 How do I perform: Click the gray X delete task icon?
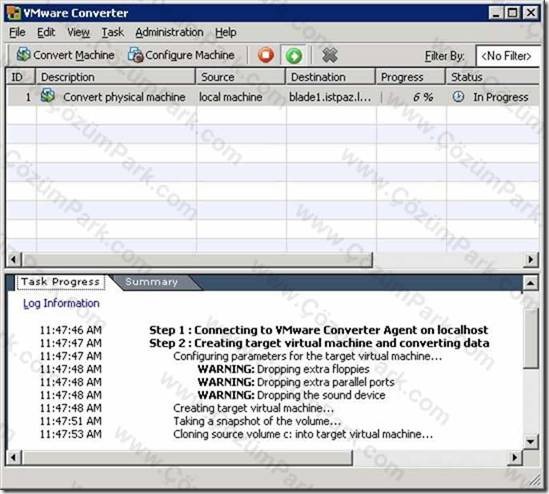329,55
